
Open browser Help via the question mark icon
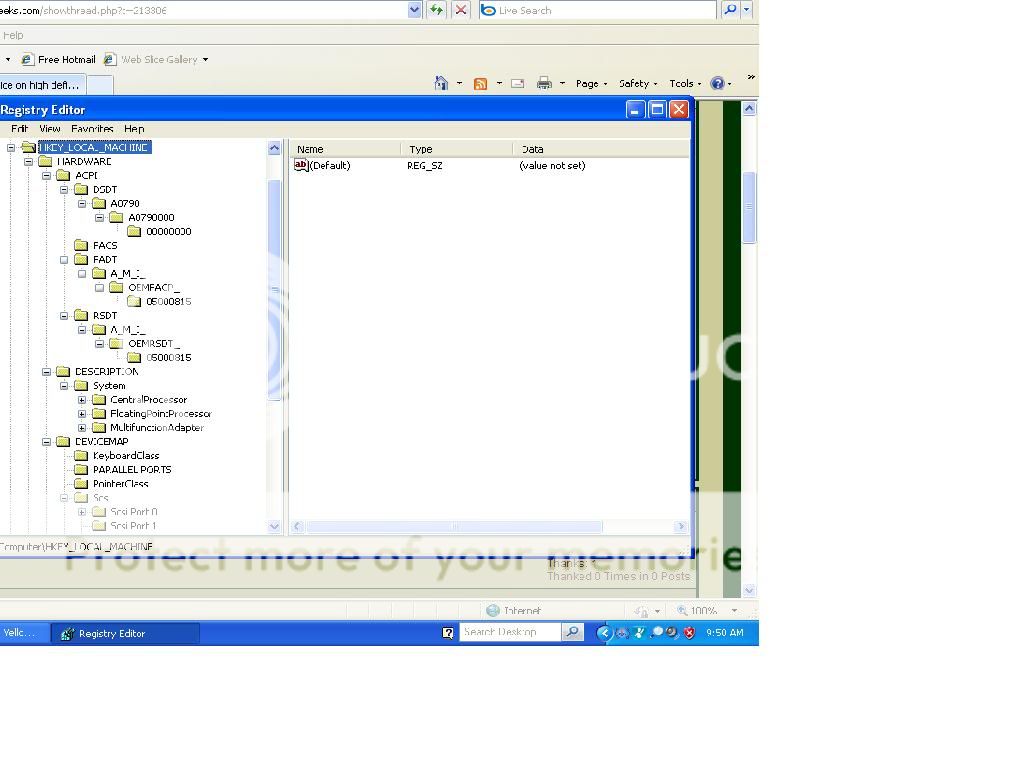coord(718,83)
